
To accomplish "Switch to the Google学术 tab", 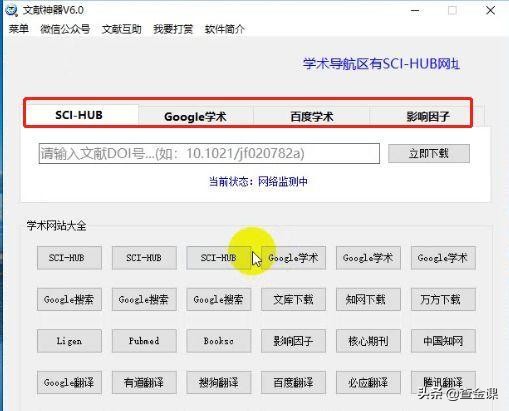I will coord(196,116).
